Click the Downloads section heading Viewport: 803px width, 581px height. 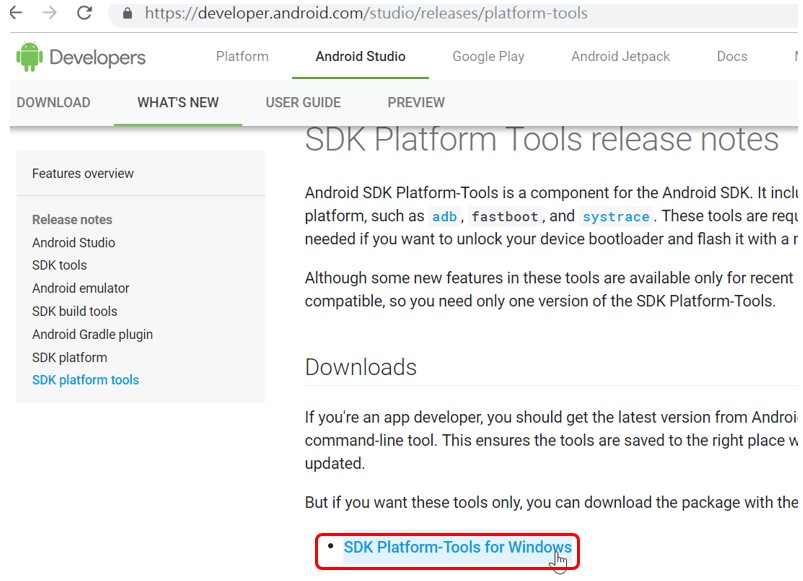tap(361, 367)
